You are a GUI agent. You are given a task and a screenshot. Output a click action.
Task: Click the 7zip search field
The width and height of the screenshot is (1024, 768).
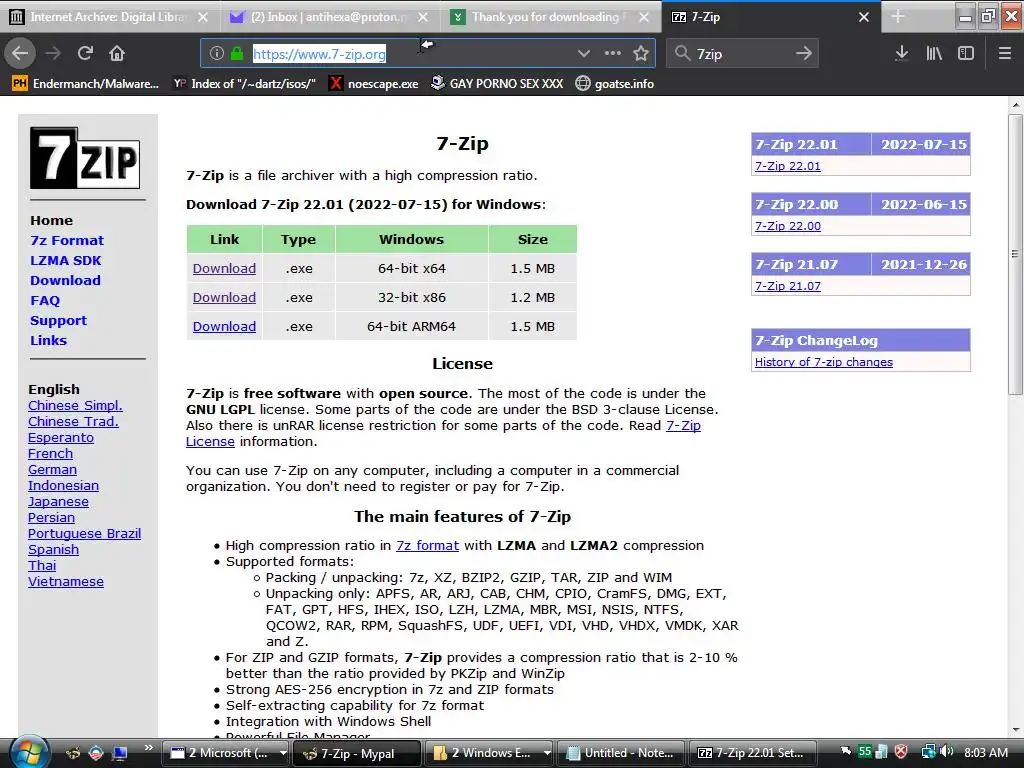click(x=743, y=54)
